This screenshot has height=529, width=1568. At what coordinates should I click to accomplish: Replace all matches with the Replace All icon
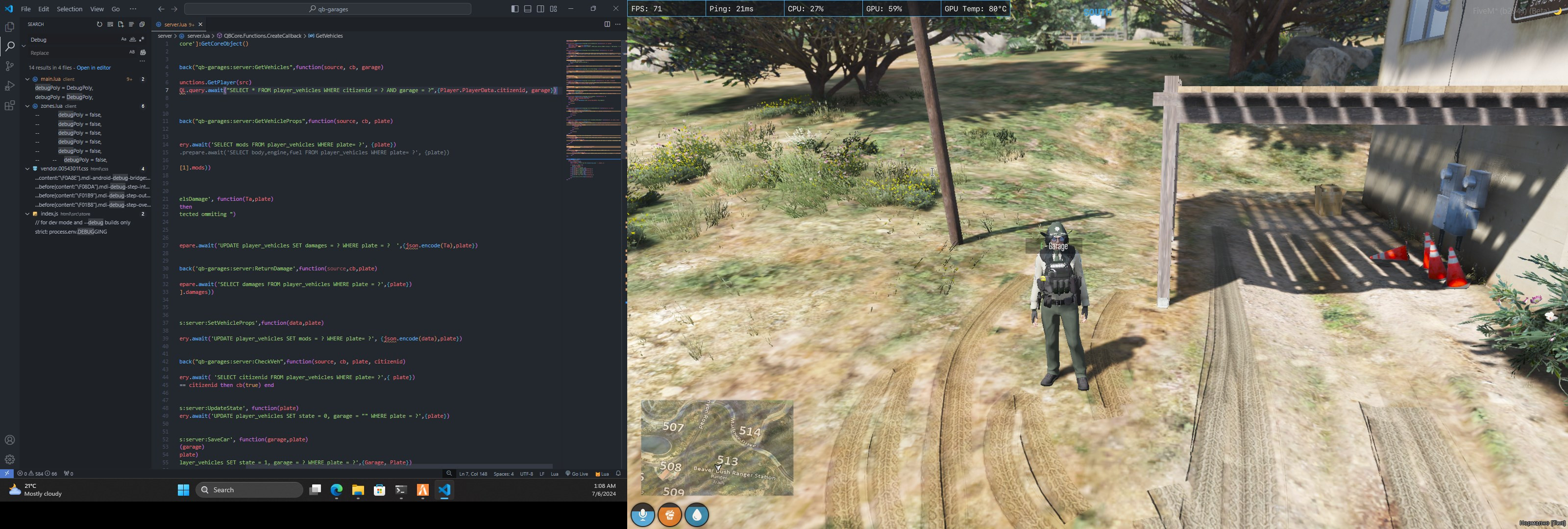pyautogui.click(x=144, y=52)
